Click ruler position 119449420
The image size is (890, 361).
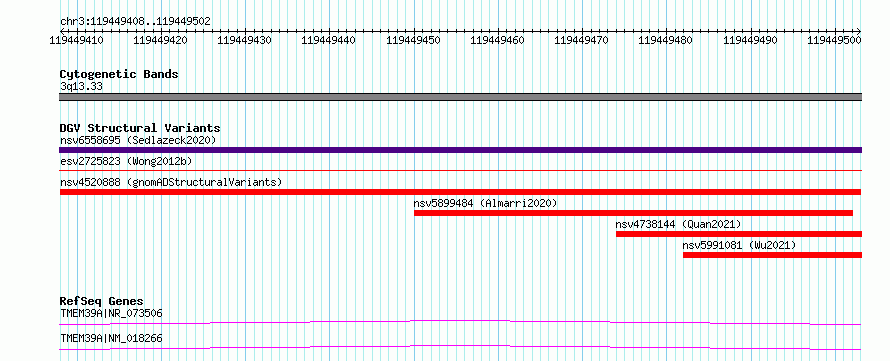click(x=160, y=40)
